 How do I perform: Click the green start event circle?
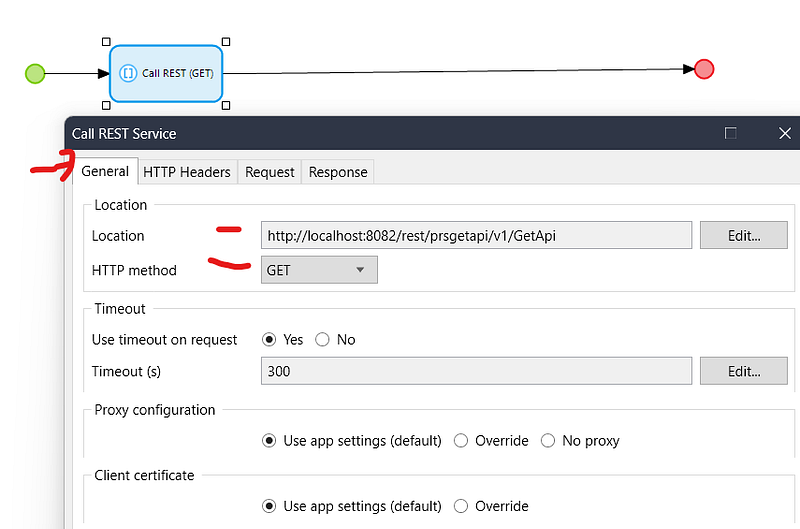[x=35, y=73]
